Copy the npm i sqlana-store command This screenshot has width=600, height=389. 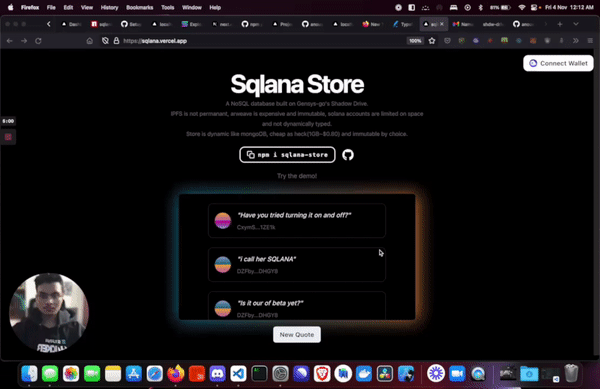287,155
